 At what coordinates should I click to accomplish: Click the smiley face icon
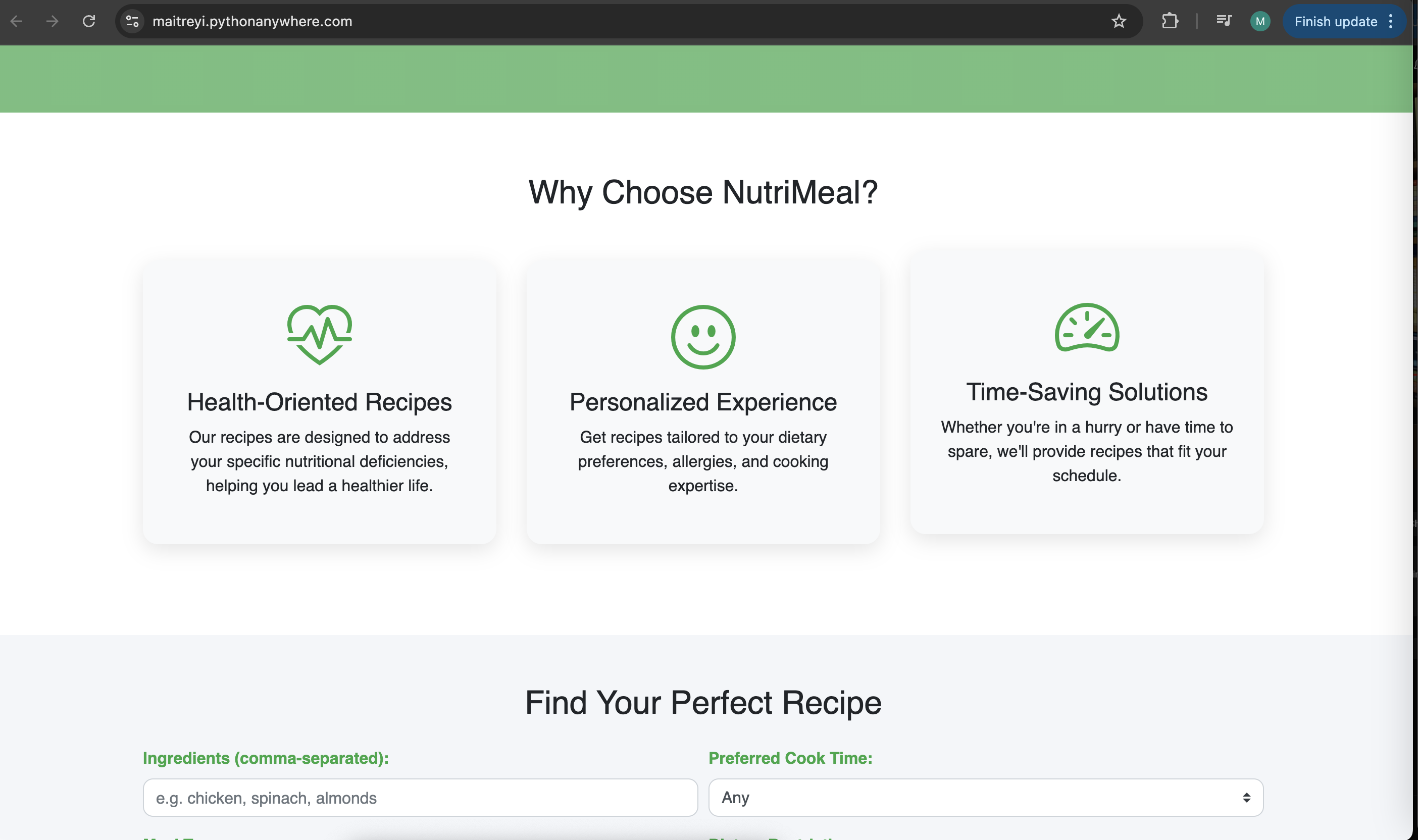tap(703, 337)
